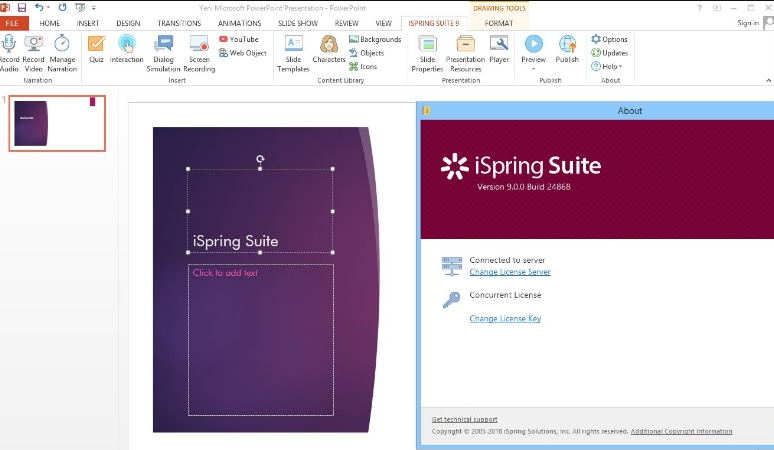
Task: Click the Start From Beginning icon in title bar
Action: (80, 7)
